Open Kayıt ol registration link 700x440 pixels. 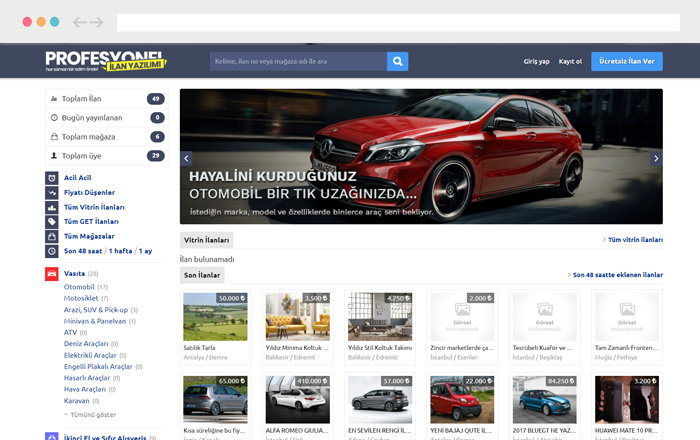[570, 62]
